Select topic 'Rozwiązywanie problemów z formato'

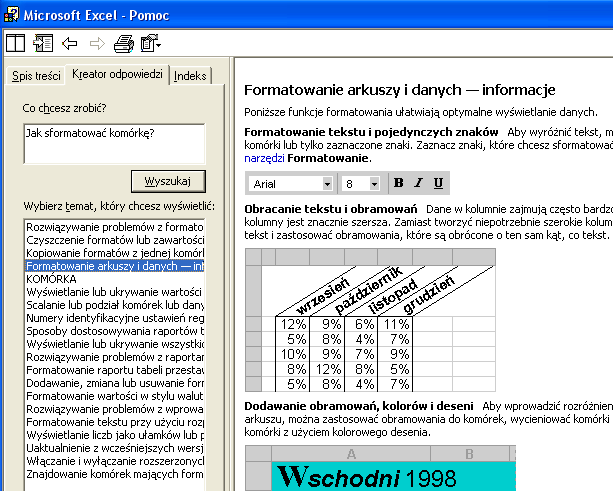(115, 227)
